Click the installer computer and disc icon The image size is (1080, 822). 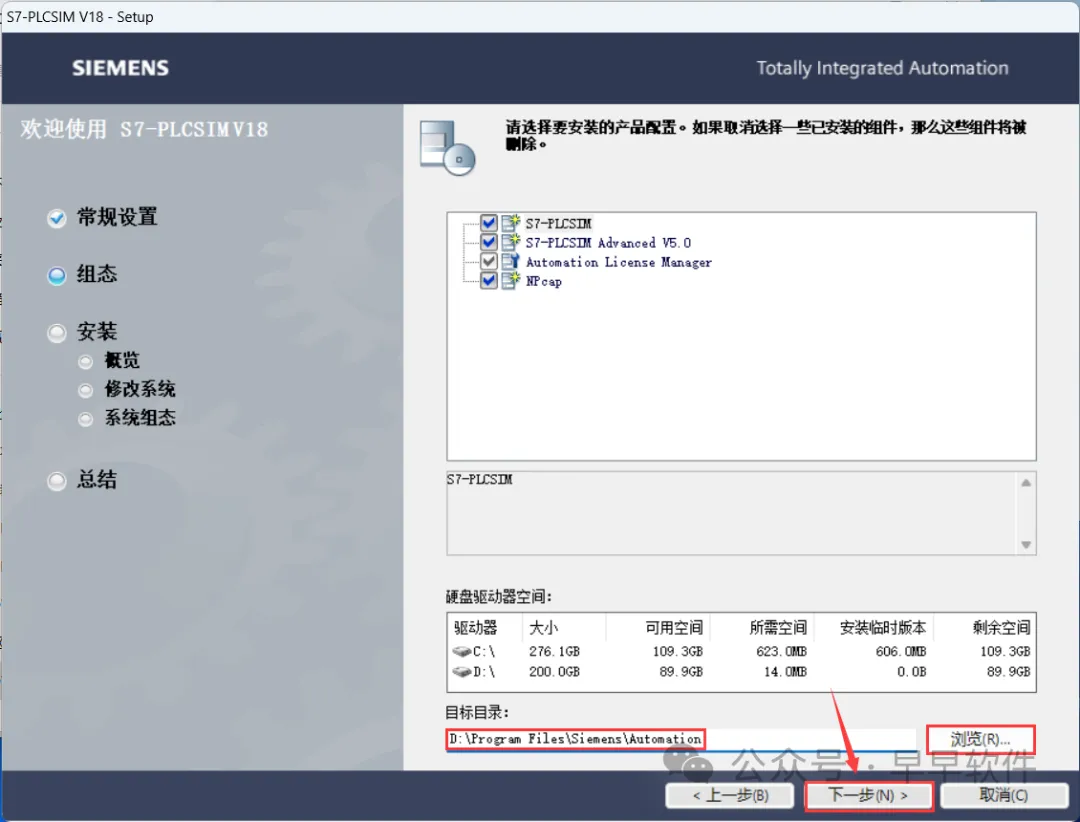447,147
